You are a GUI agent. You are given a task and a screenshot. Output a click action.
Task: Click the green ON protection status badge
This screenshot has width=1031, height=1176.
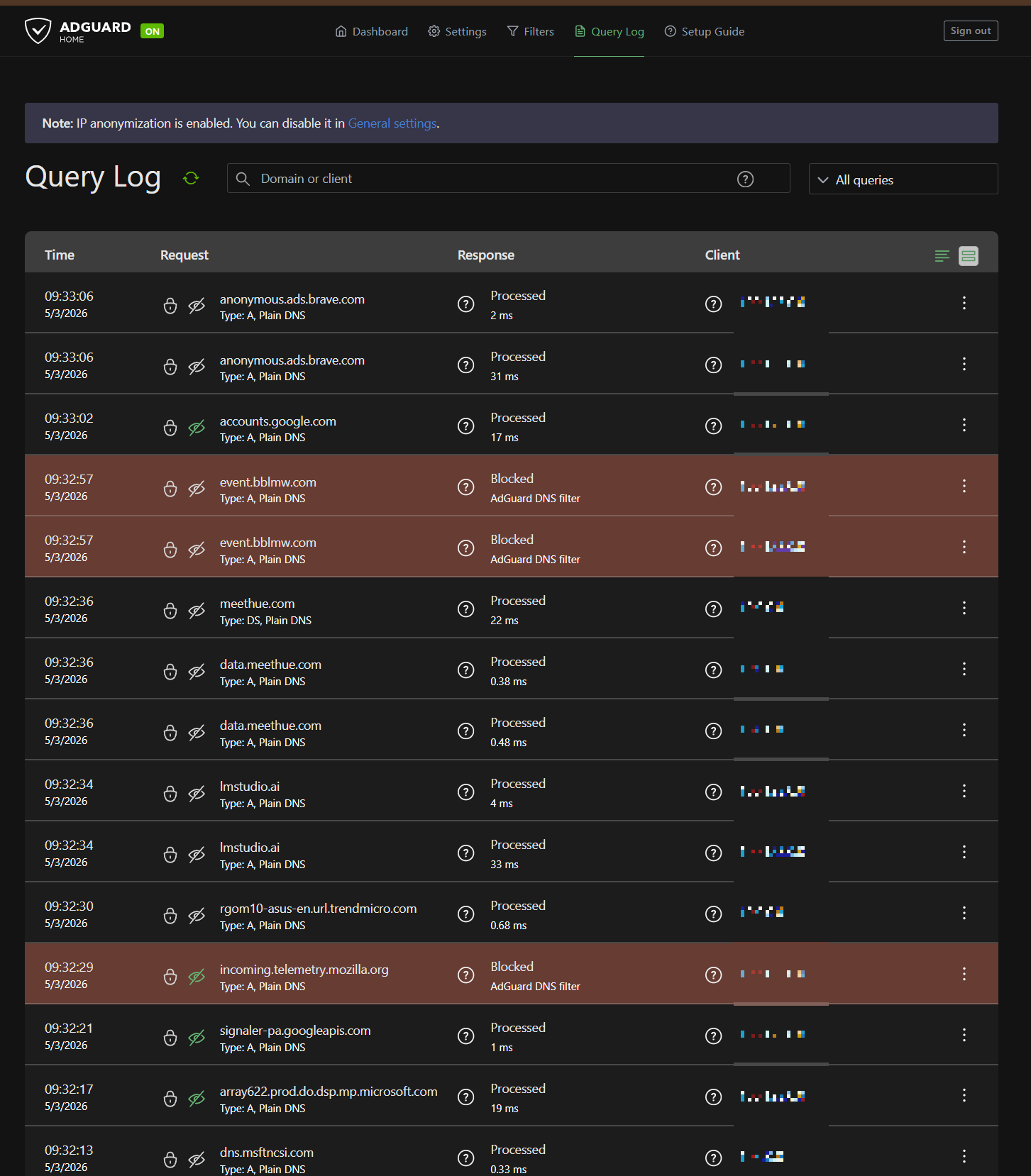[x=152, y=31]
